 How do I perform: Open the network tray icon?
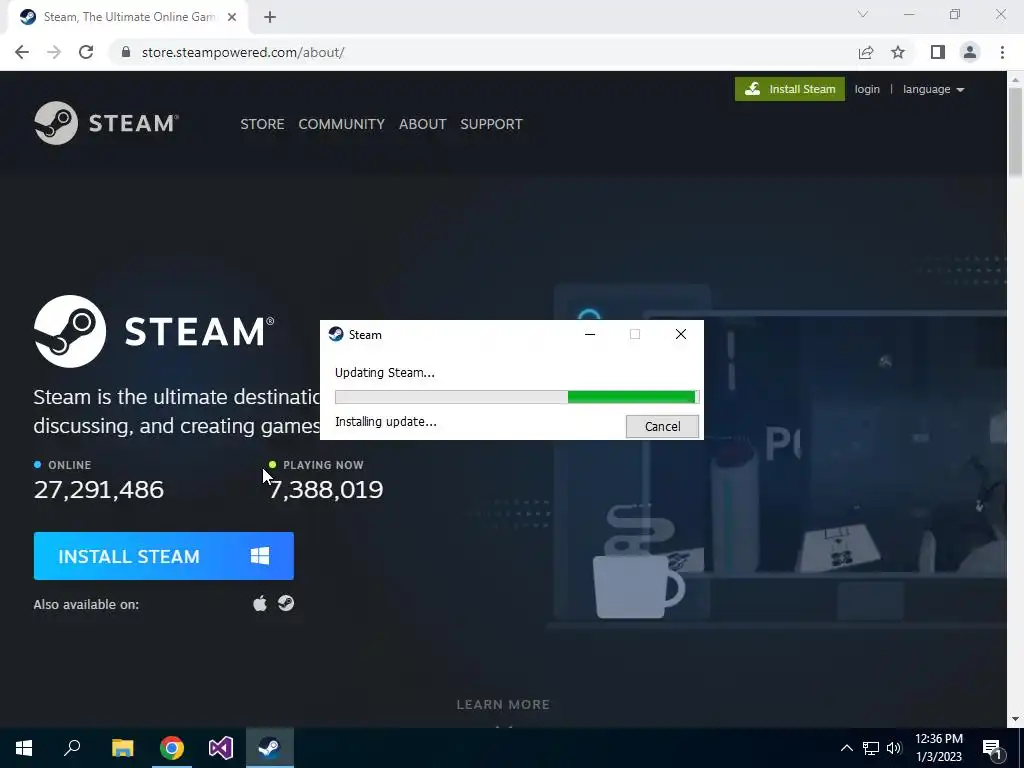(x=871, y=748)
